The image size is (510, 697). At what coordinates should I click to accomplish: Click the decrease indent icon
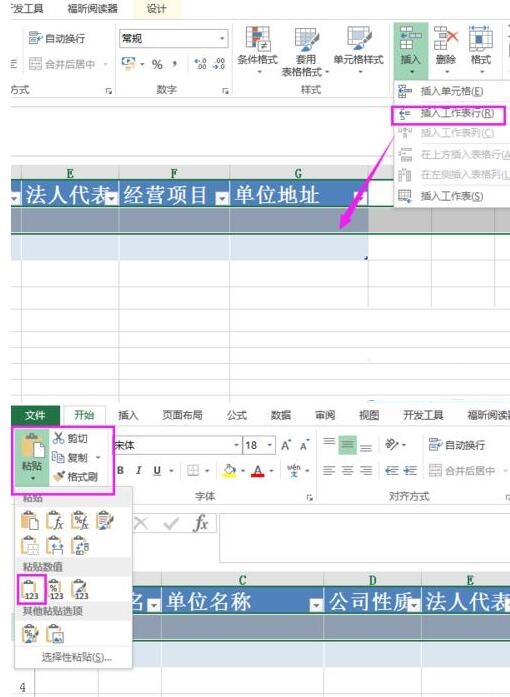pos(392,470)
